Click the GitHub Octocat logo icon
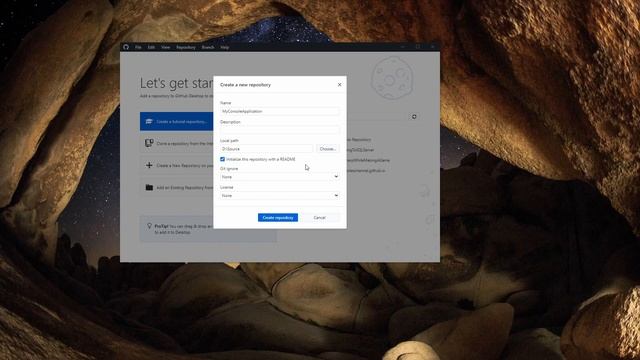The height and width of the screenshot is (360, 640). coord(126,47)
